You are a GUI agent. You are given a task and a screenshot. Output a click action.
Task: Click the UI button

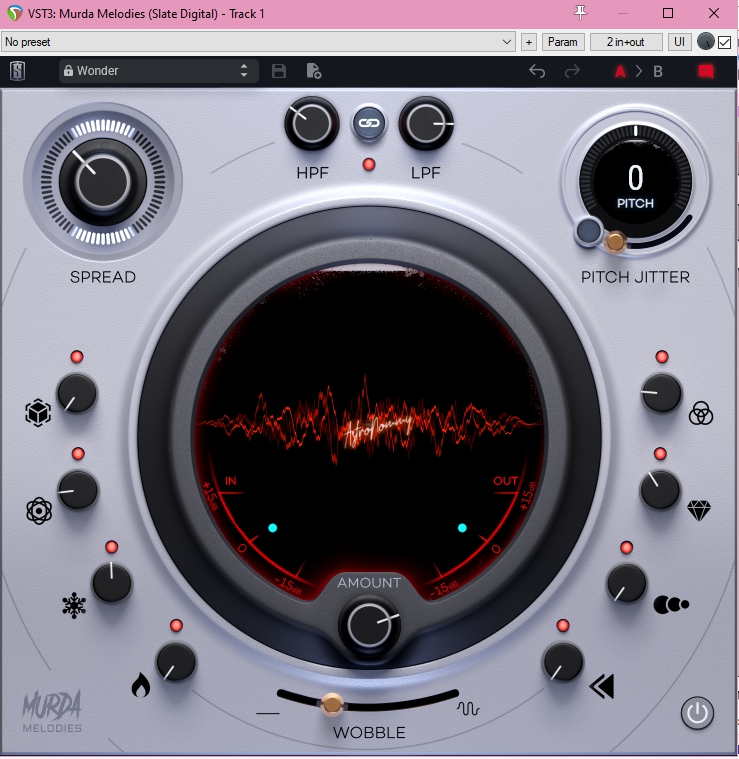tap(679, 42)
